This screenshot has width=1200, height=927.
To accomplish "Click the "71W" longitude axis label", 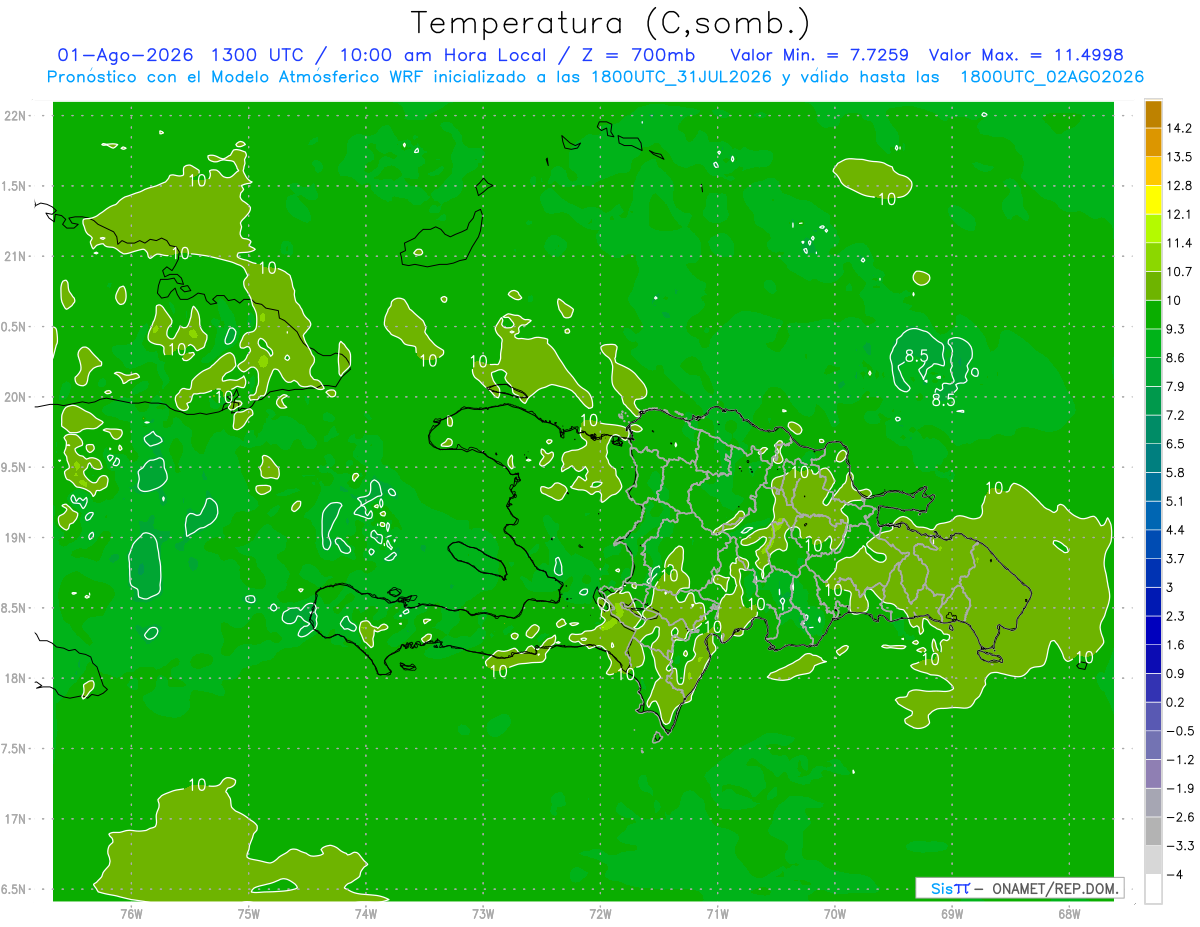I will tap(717, 914).
